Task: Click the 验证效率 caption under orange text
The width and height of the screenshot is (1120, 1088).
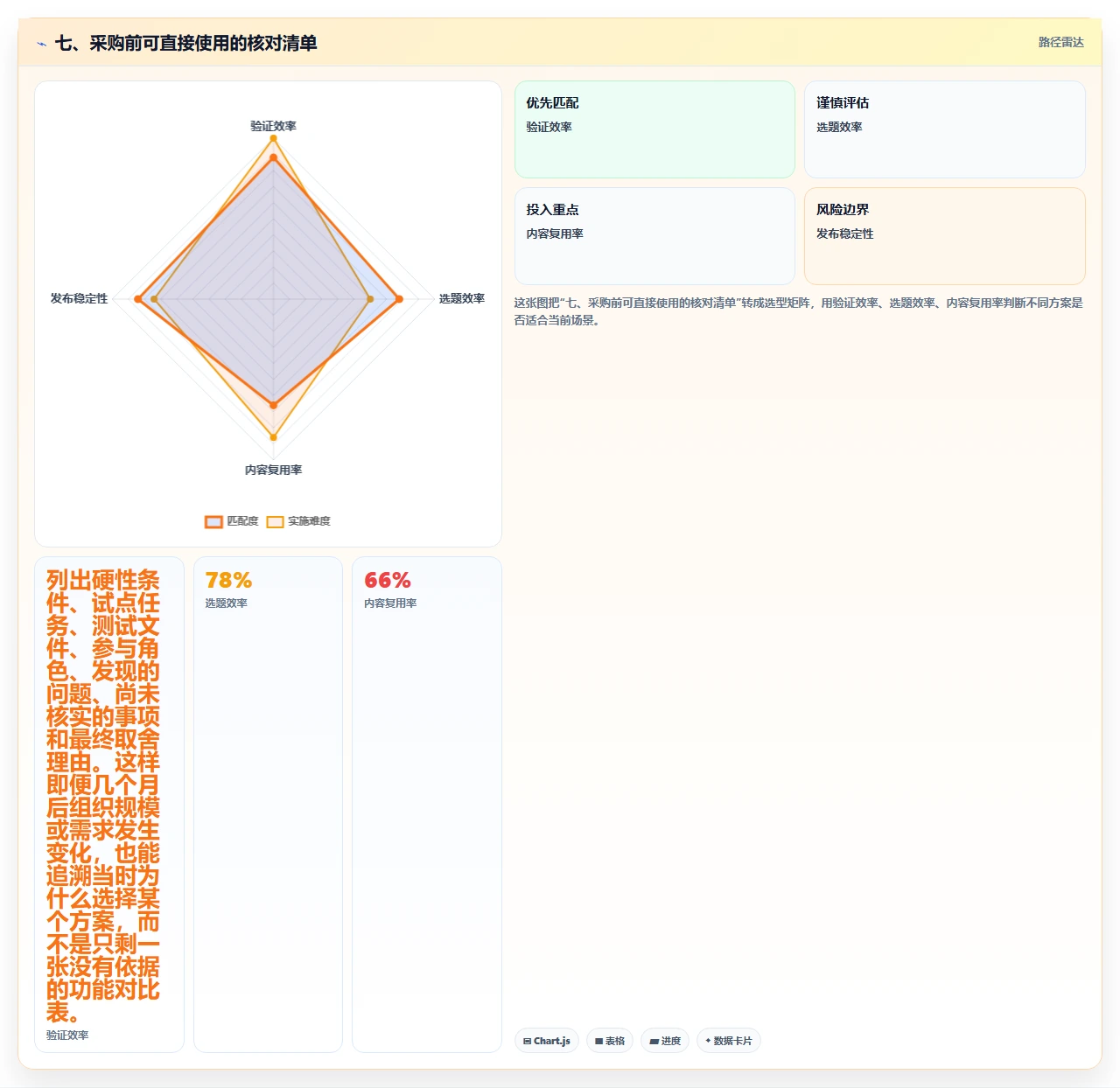Action: pyautogui.click(x=67, y=1035)
